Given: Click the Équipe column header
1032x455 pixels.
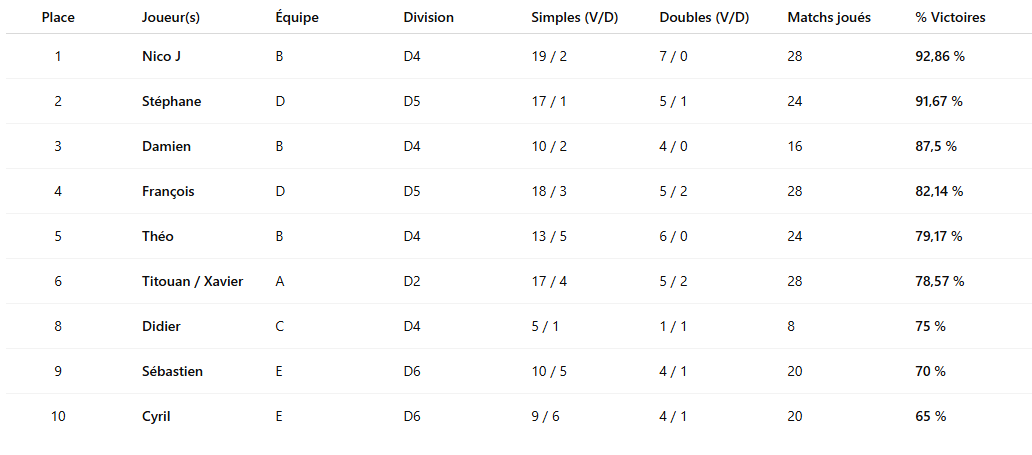Looking at the screenshot, I should coord(297,17).
